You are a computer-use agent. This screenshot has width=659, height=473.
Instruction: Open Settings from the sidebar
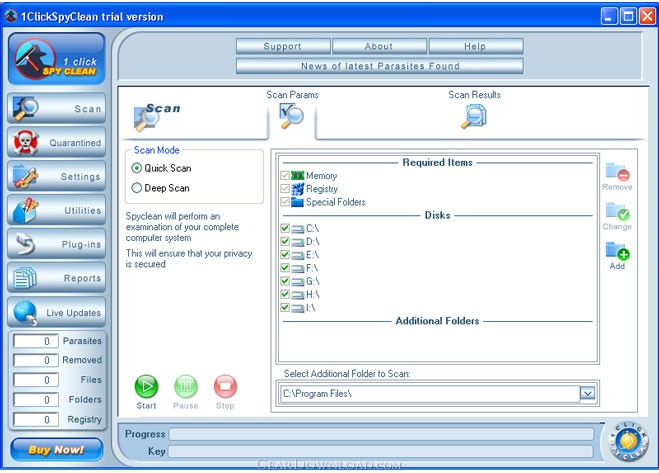56,176
